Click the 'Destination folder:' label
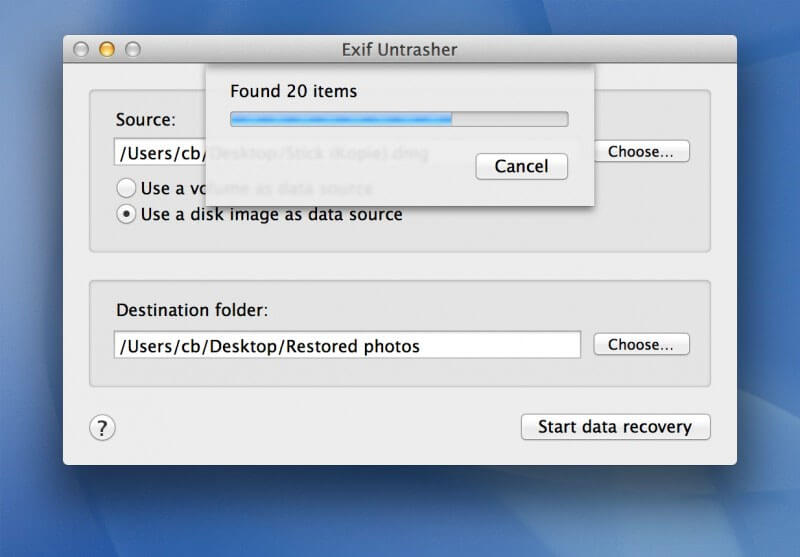Image resolution: width=800 pixels, height=557 pixels. (x=192, y=310)
